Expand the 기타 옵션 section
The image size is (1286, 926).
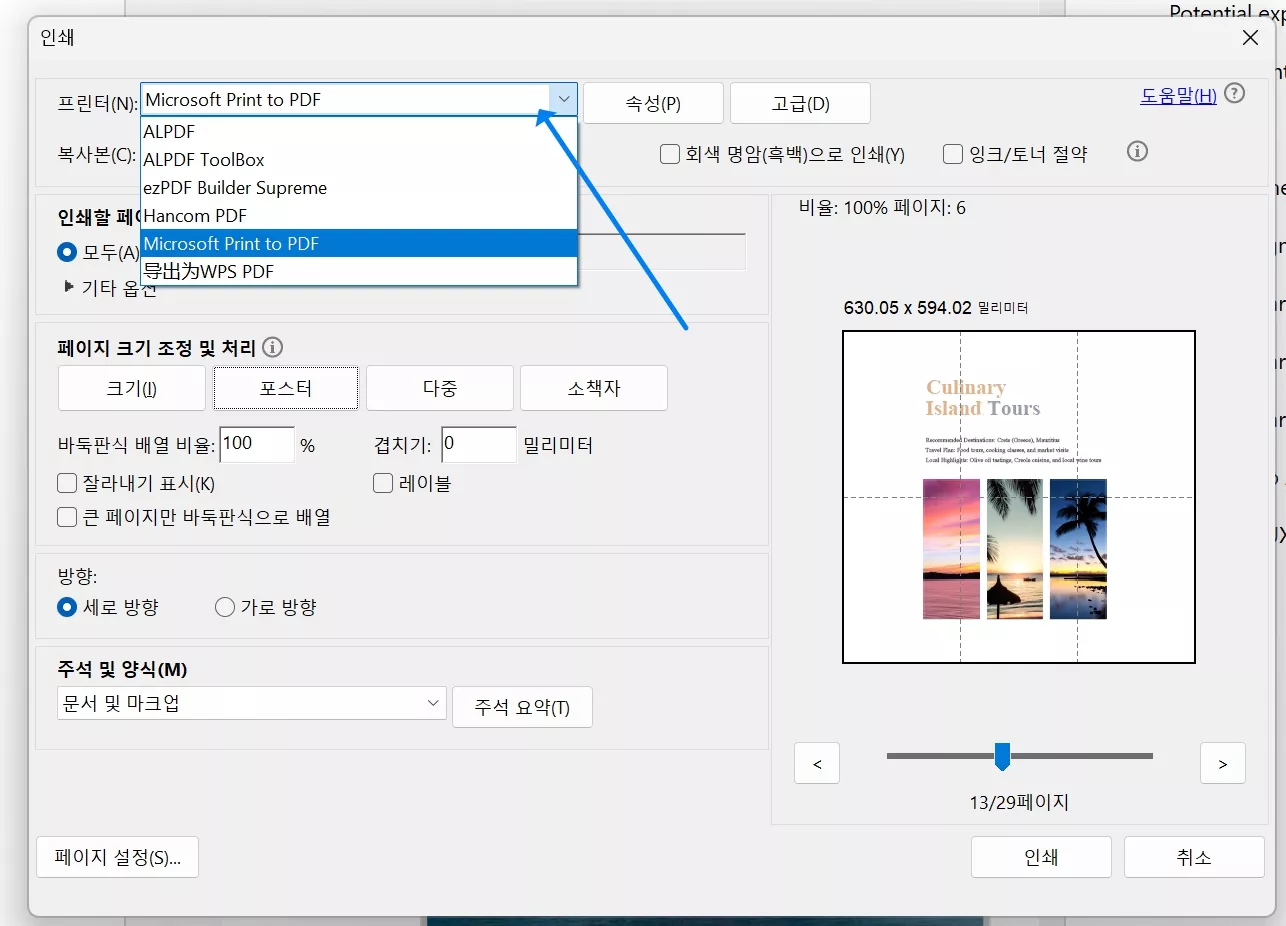(x=67, y=286)
